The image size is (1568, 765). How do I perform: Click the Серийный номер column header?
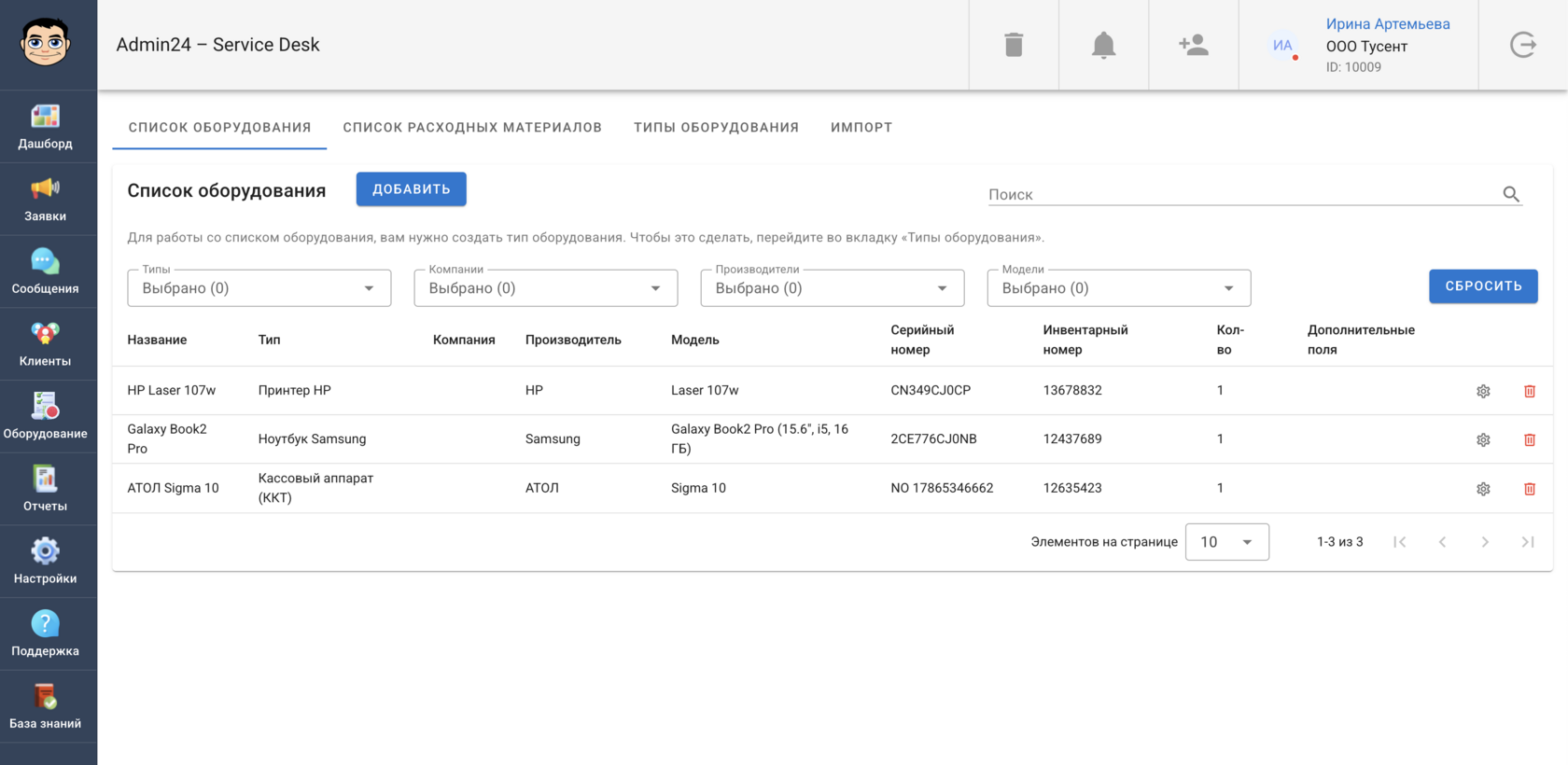(922, 340)
